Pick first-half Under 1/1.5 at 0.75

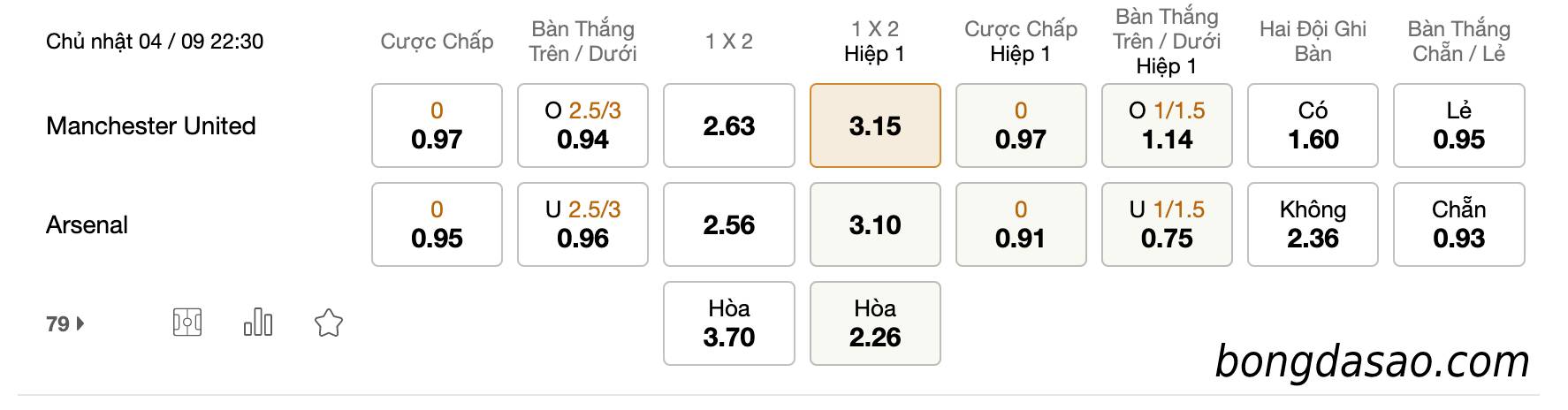pos(1167,224)
